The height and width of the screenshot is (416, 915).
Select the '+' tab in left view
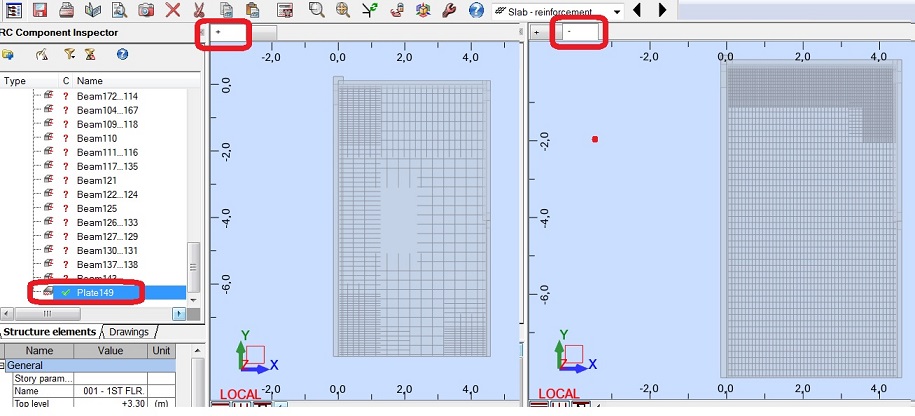coord(229,33)
